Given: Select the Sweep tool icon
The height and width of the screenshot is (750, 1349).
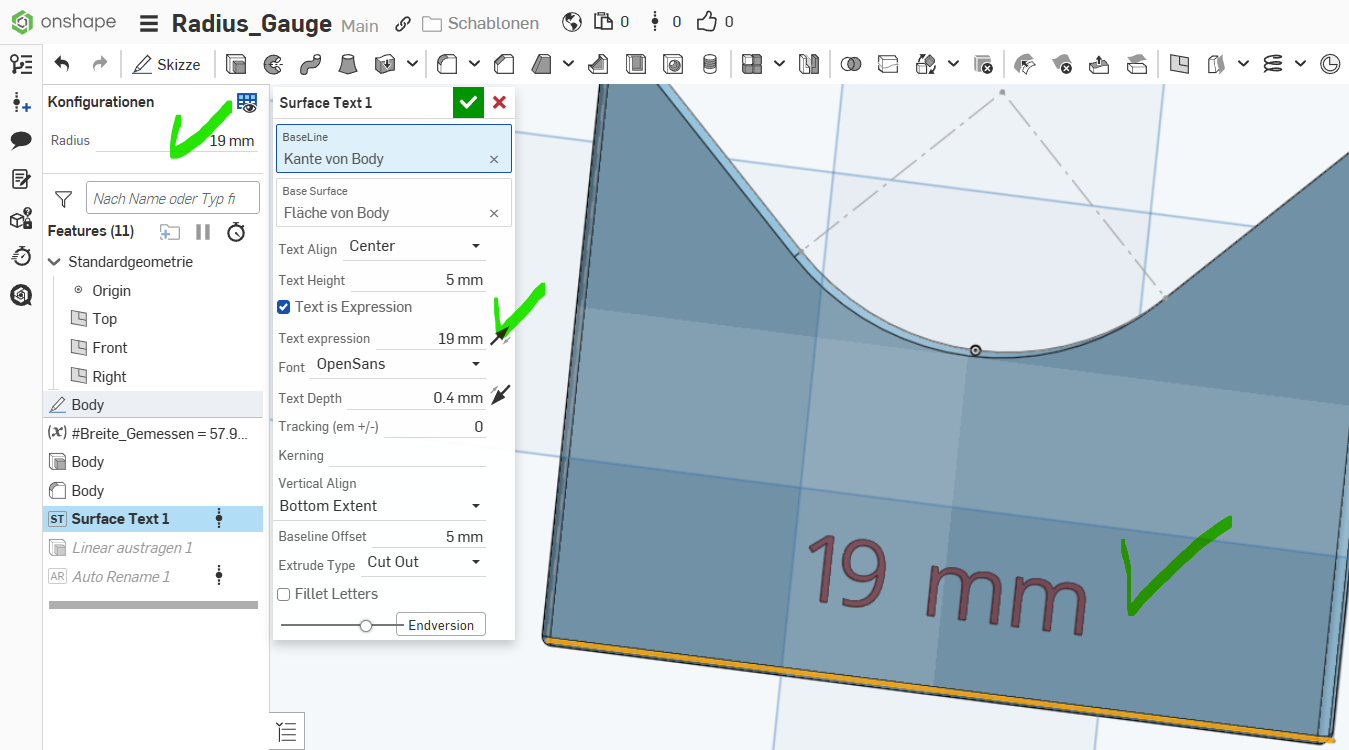Looking at the screenshot, I should pyautogui.click(x=310, y=64).
